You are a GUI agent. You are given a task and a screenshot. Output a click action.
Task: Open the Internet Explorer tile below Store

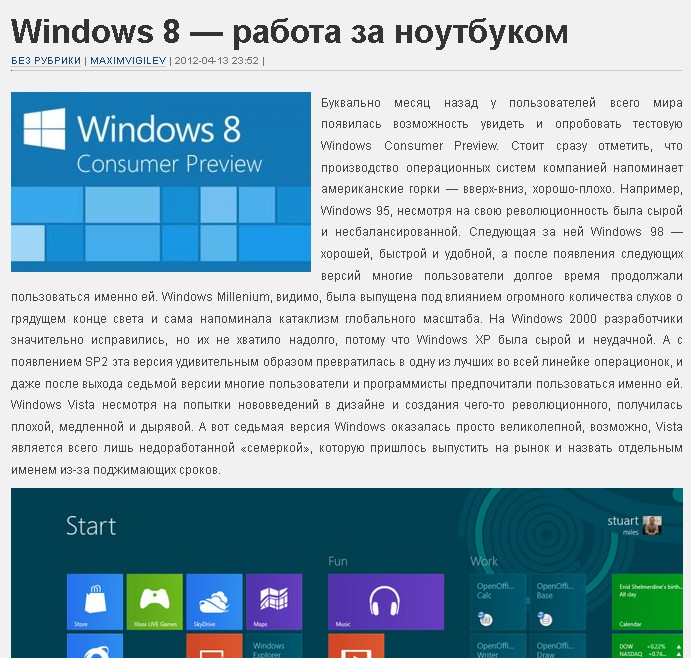95,646
